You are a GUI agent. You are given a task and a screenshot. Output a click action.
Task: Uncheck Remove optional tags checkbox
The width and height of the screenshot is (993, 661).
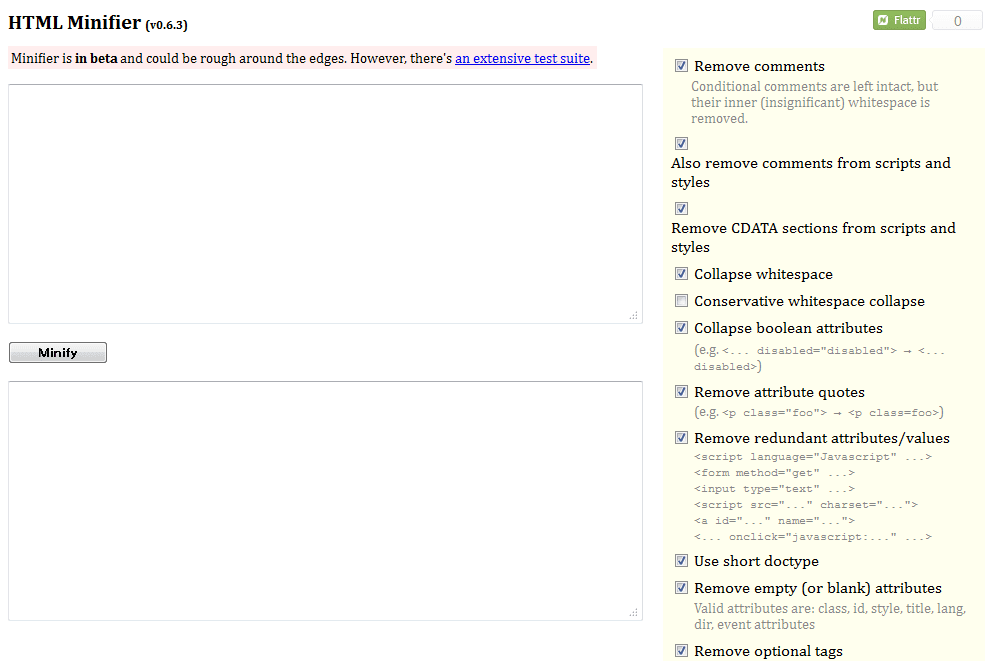(x=681, y=650)
